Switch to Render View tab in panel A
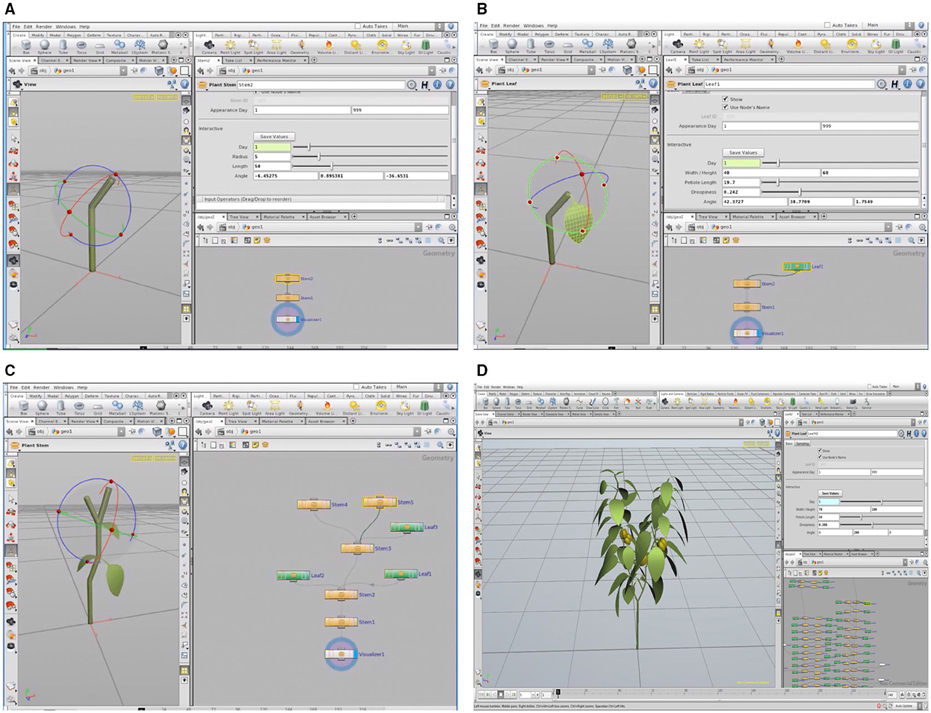The image size is (931, 713). pos(86,60)
